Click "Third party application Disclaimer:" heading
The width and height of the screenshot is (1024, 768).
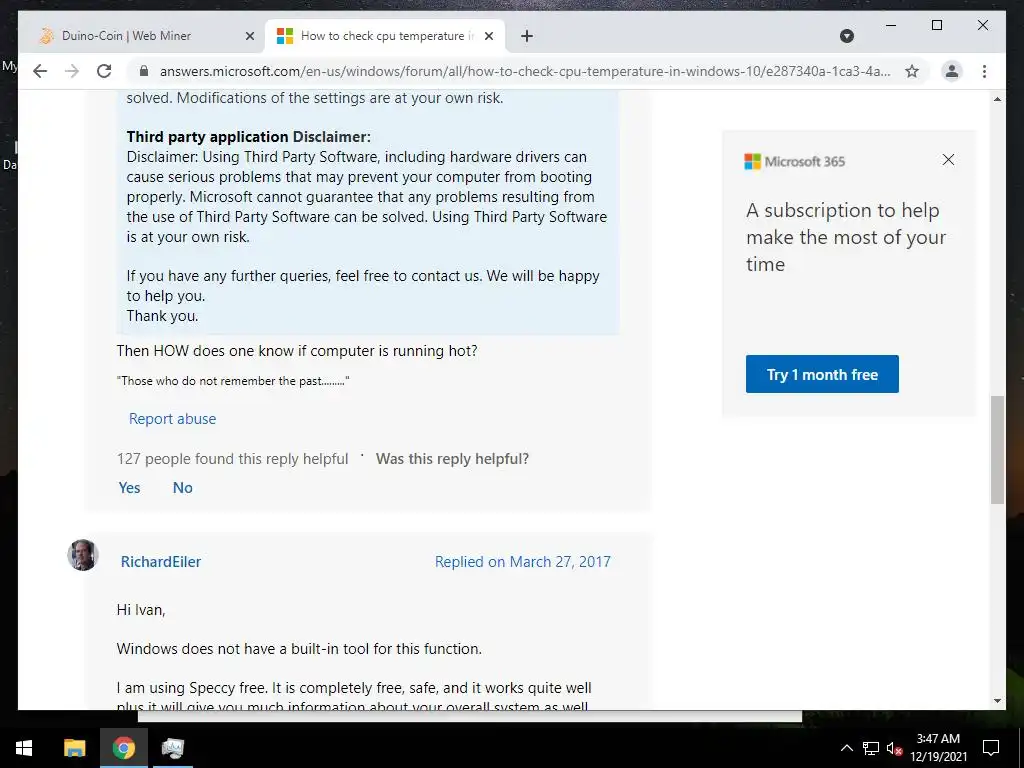249,136
